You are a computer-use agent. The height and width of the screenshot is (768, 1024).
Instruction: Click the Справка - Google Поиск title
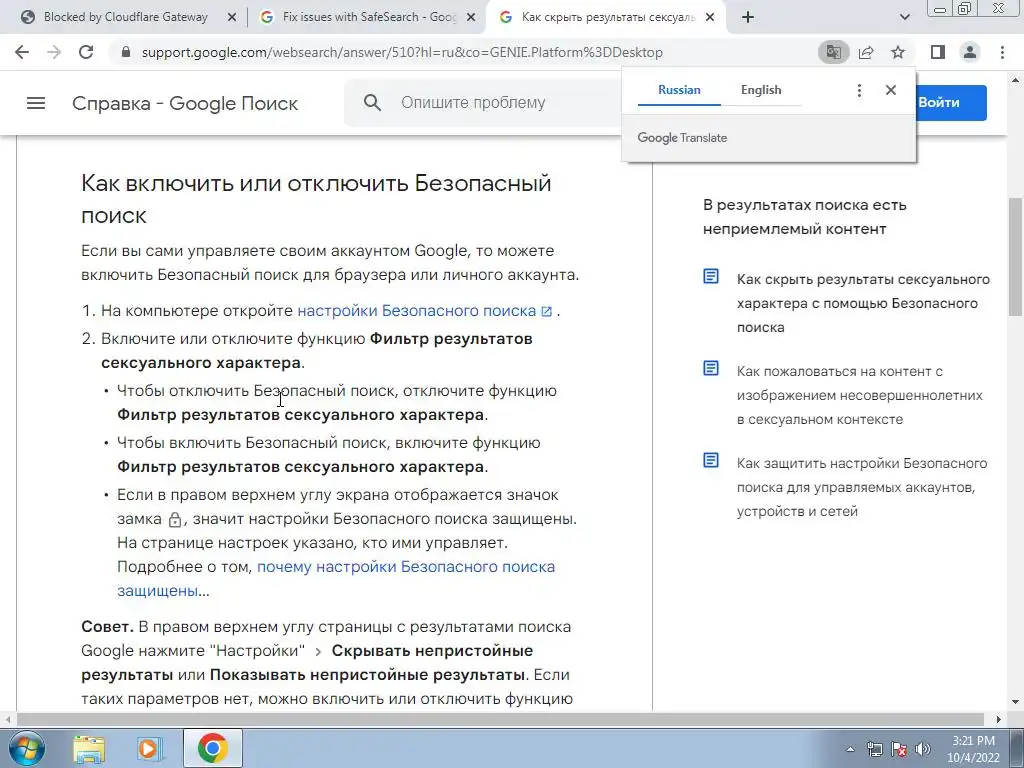pos(185,103)
